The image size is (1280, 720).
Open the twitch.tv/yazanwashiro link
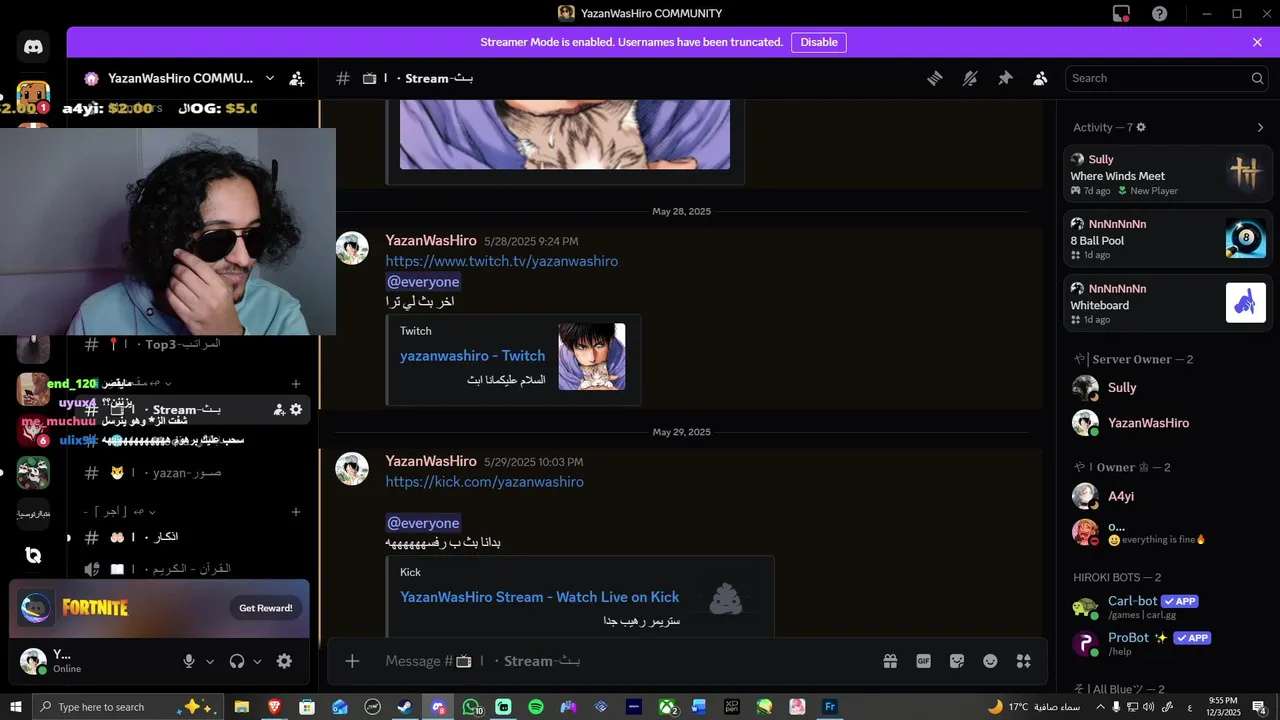click(502, 261)
